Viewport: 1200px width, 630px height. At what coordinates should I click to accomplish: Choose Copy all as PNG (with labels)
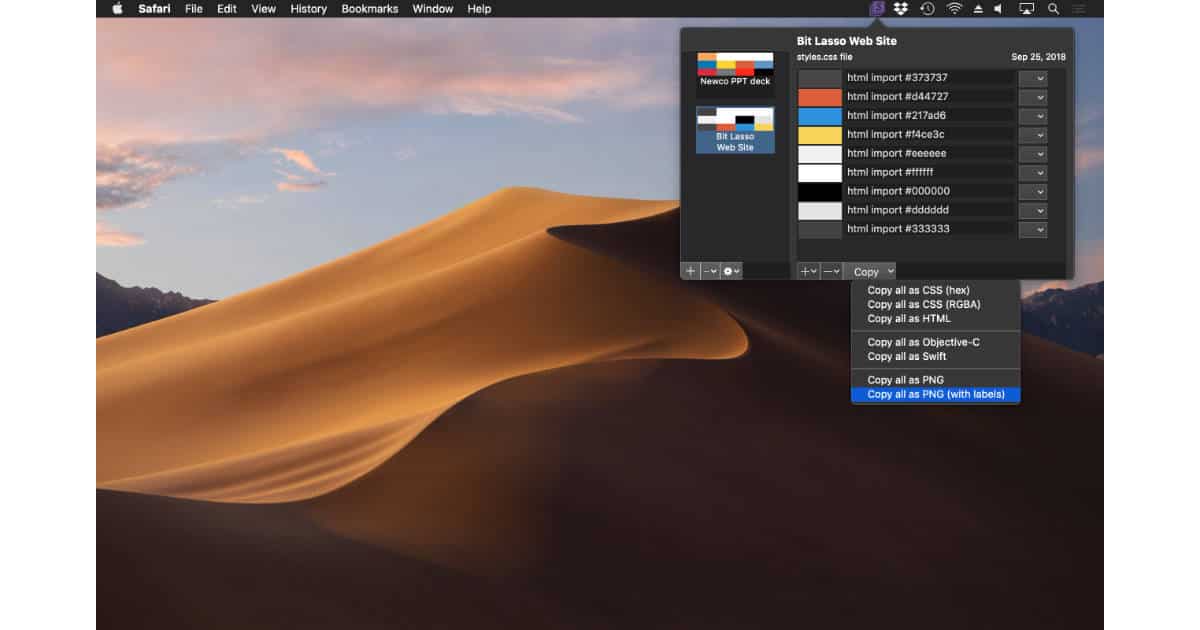point(935,395)
